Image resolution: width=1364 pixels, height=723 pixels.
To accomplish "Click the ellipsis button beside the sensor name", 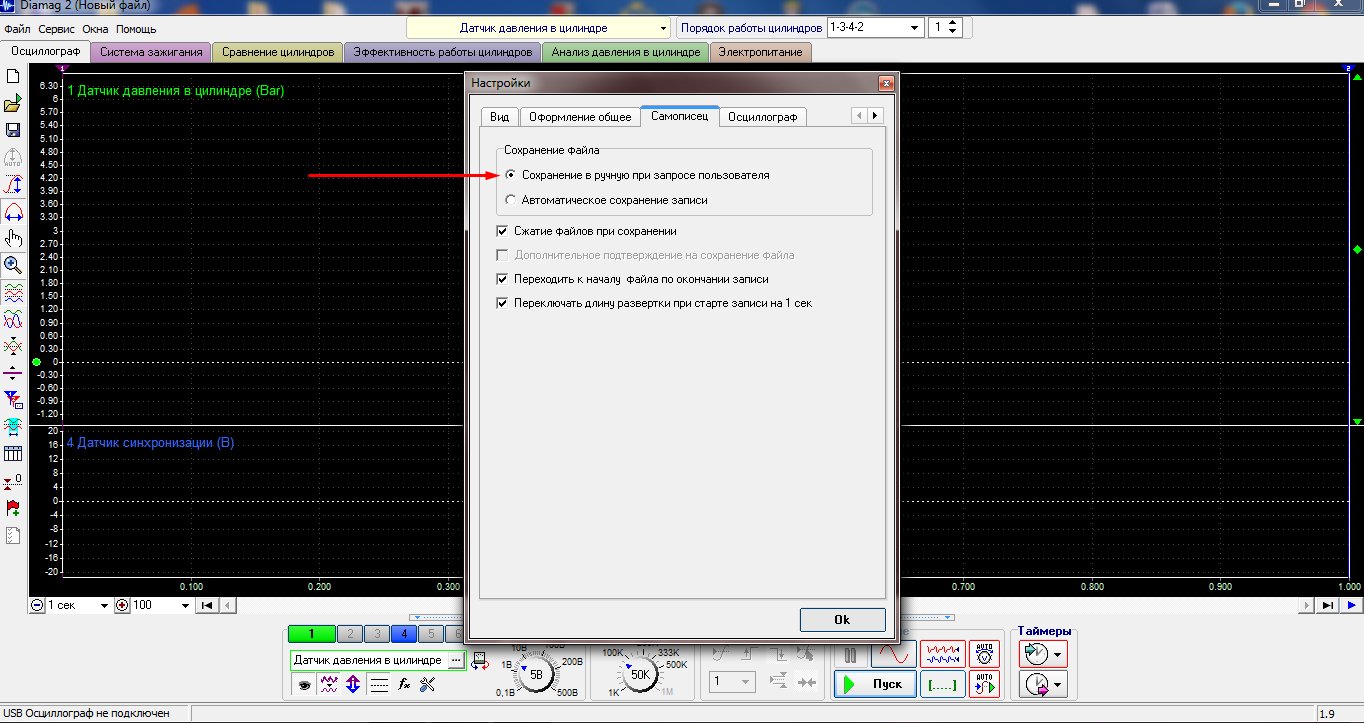I will [x=455, y=661].
